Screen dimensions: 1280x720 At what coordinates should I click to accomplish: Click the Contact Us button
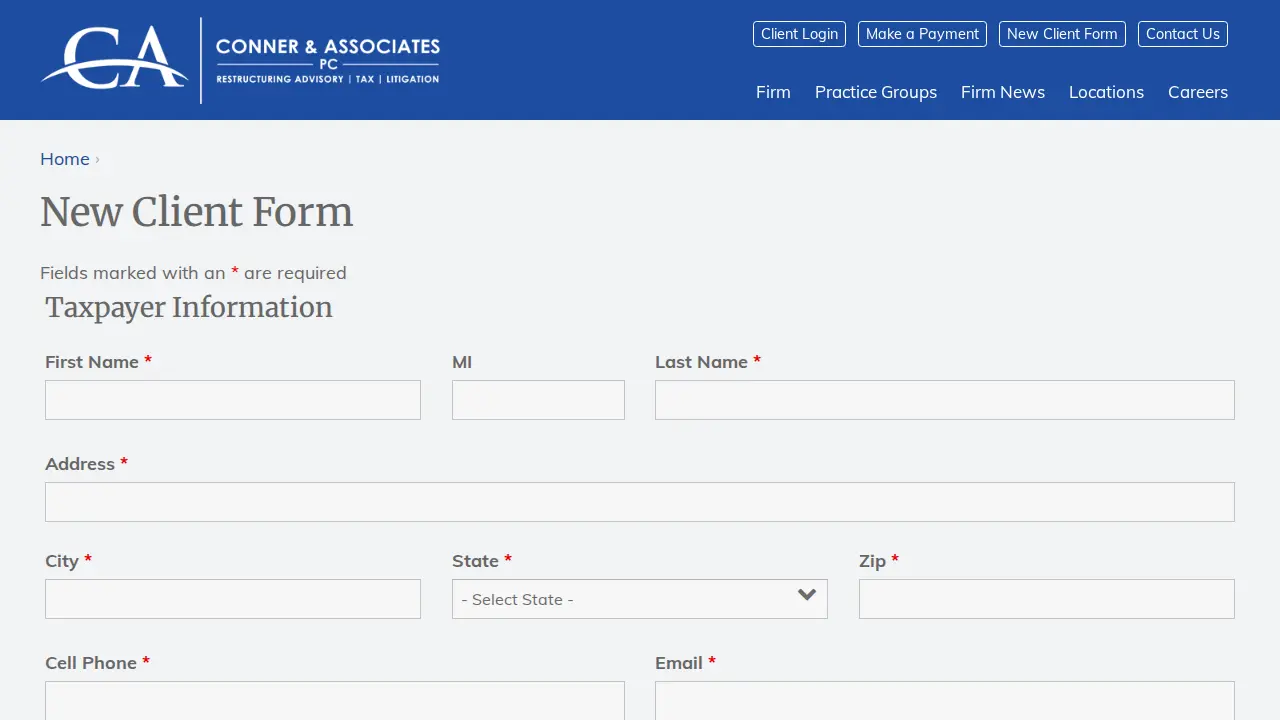(x=1183, y=34)
